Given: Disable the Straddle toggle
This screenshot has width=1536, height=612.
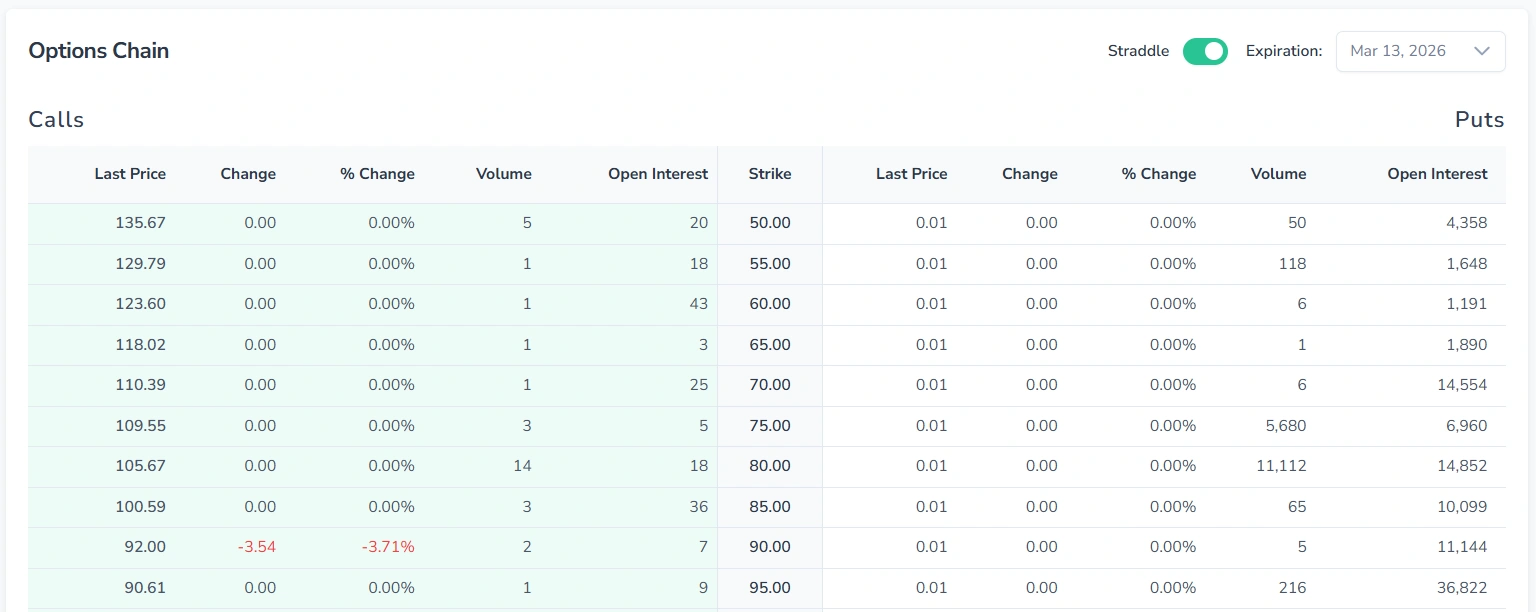Looking at the screenshot, I should (x=1205, y=50).
